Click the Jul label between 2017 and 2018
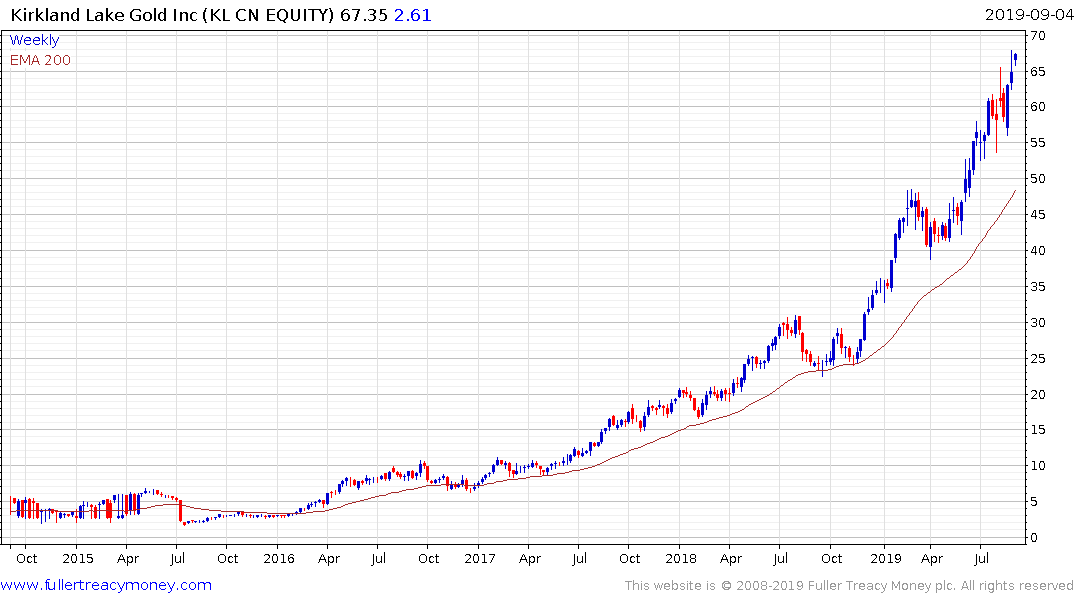Screen dimensions: 1075x600 [x=579, y=558]
